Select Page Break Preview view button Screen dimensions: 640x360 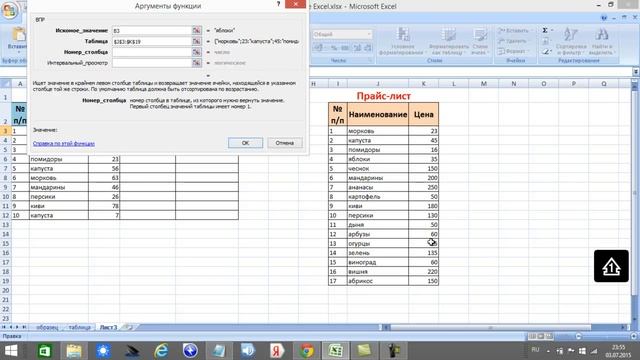(x=549, y=336)
